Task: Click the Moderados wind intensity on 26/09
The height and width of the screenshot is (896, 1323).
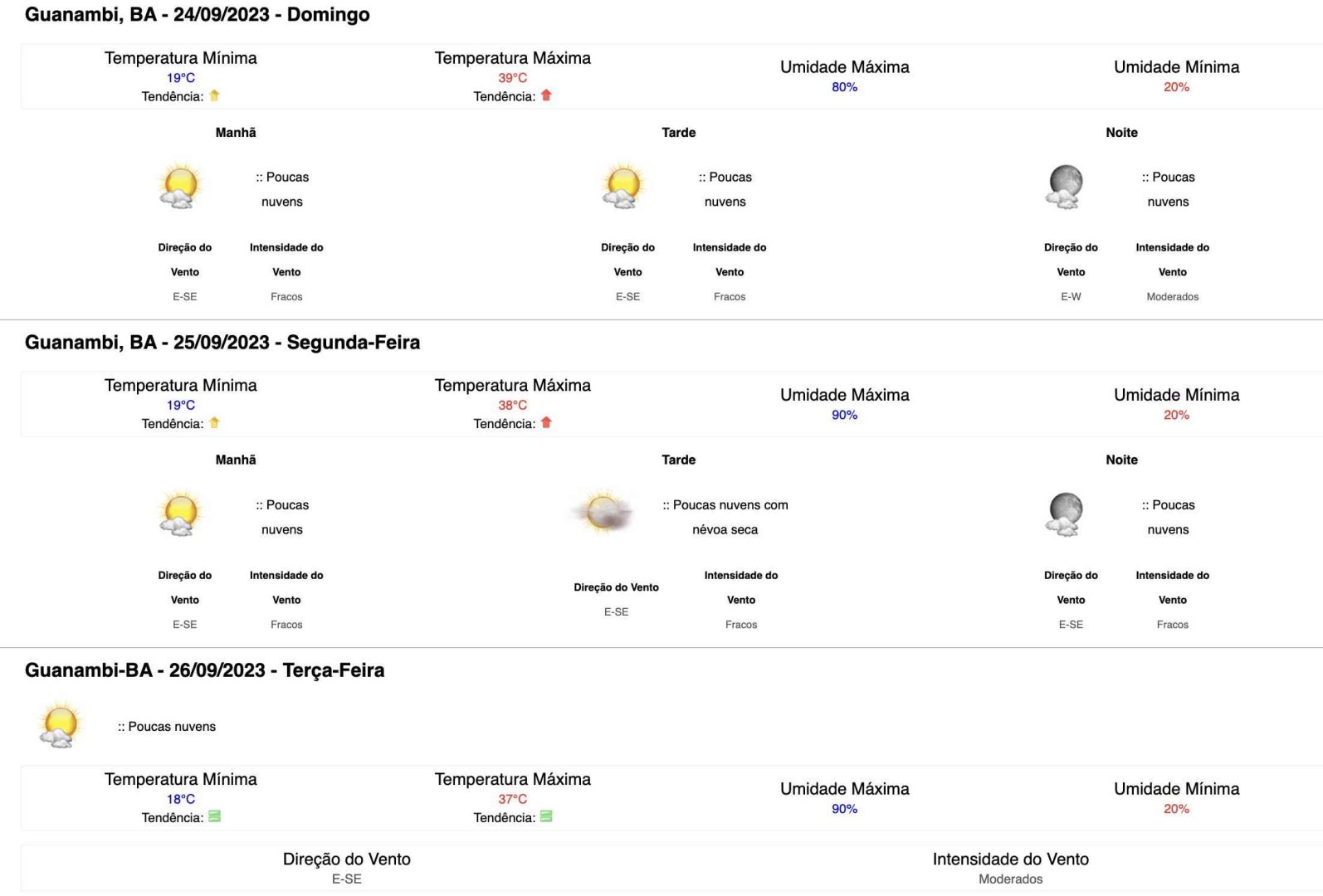Action: [1010, 879]
